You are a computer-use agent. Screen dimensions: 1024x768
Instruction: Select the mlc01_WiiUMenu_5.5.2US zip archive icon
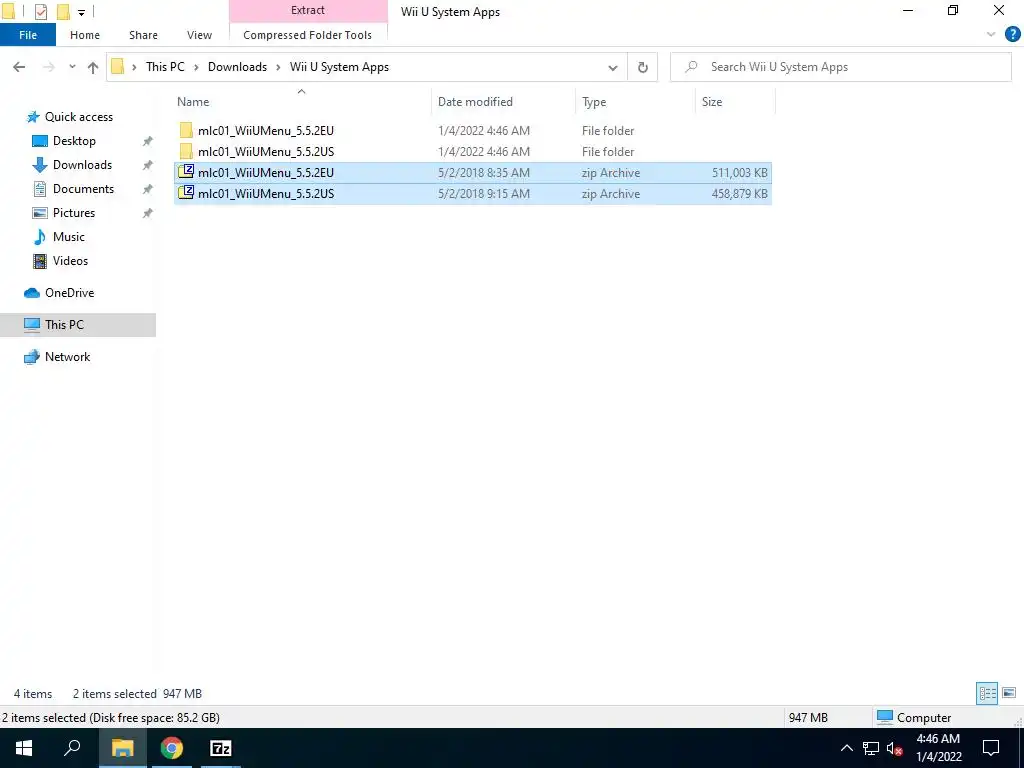[x=186, y=193]
